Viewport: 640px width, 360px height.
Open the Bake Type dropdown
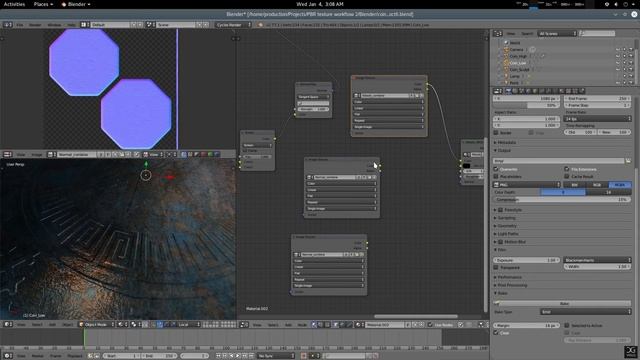pyautogui.click(x=585, y=312)
